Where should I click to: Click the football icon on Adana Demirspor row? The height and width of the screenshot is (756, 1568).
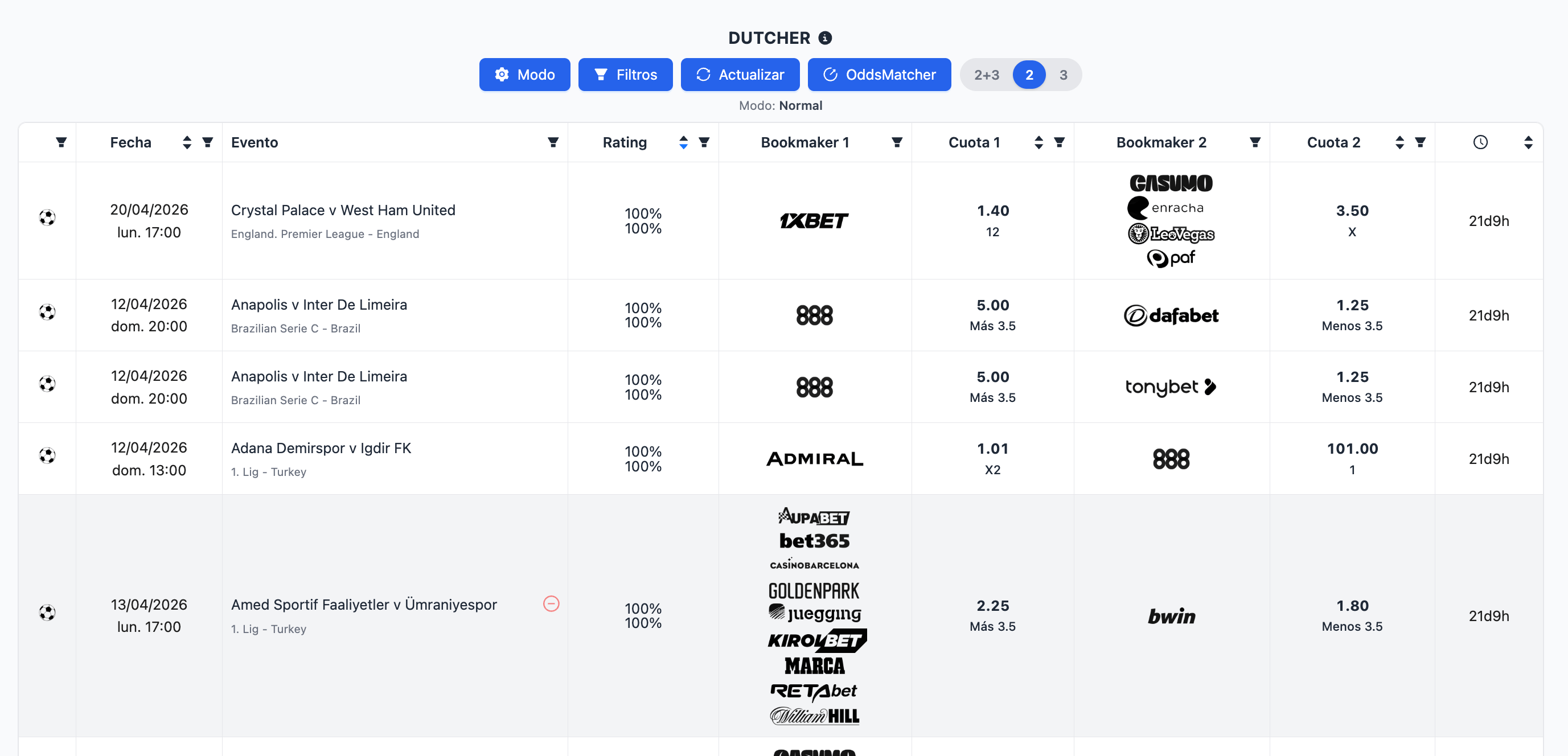coord(47,455)
